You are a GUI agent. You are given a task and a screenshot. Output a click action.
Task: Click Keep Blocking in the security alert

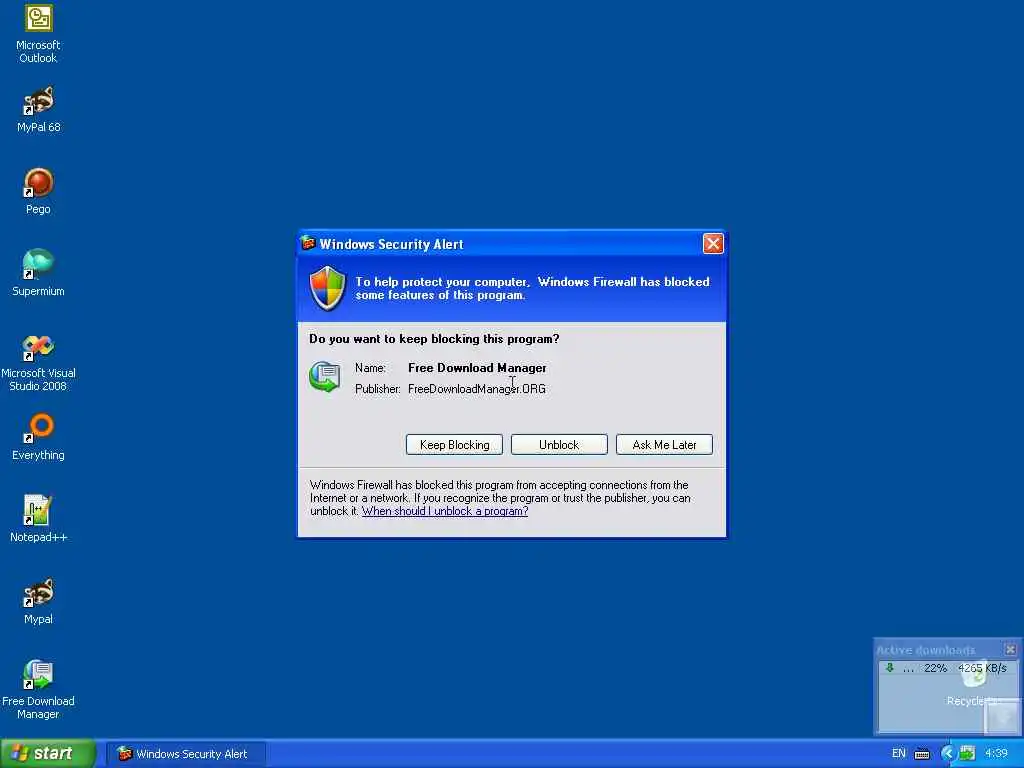tap(455, 445)
